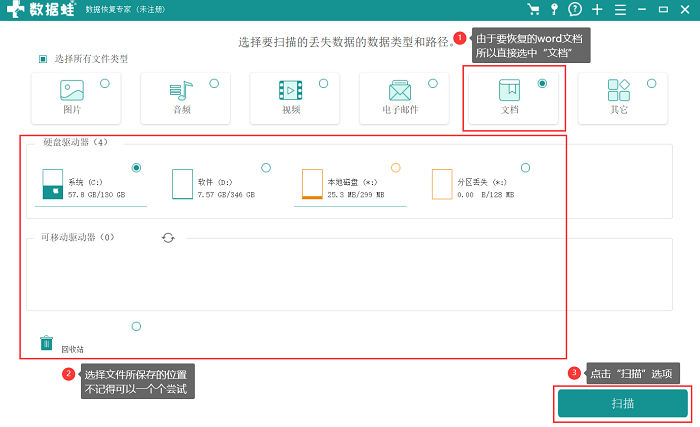The height and width of the screenshot is (427, 700).
Task: Select the 分区丢失 lost partition radio button
Action: [x=525, y=168]
